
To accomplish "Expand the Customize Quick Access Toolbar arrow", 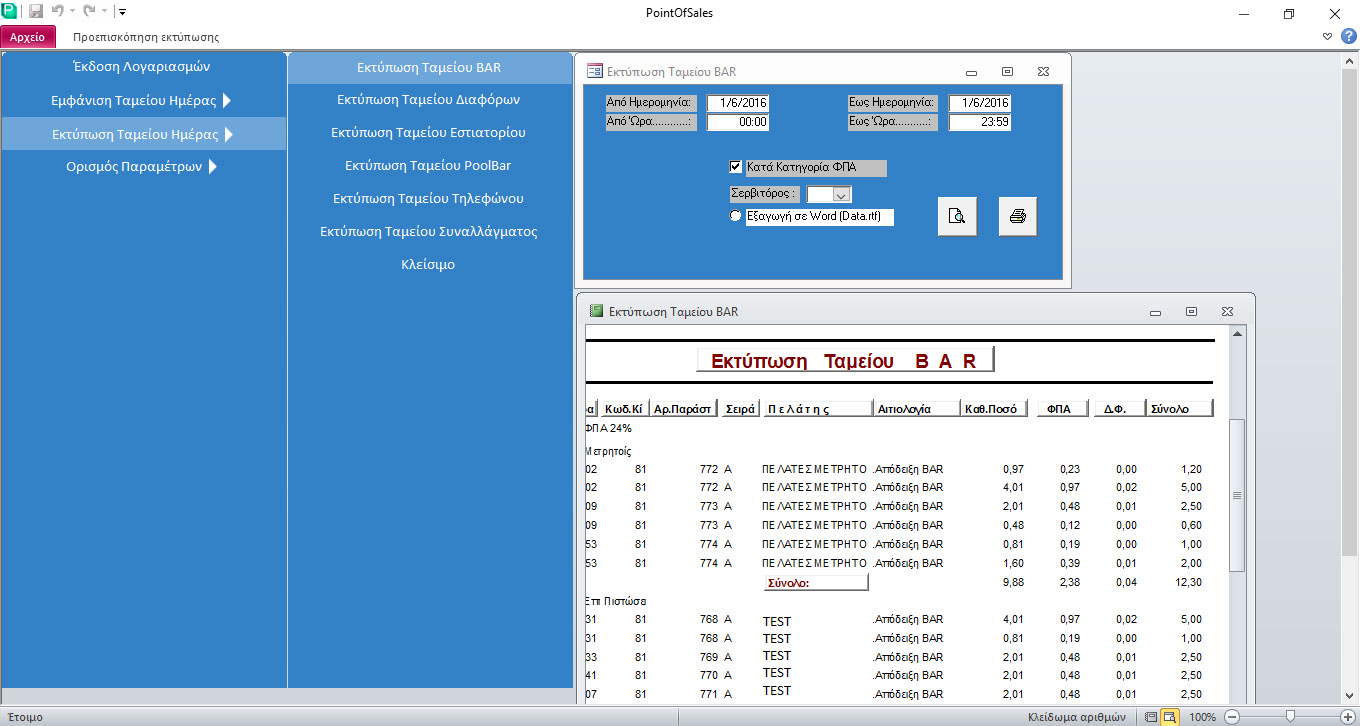I will tap(122, 12).
